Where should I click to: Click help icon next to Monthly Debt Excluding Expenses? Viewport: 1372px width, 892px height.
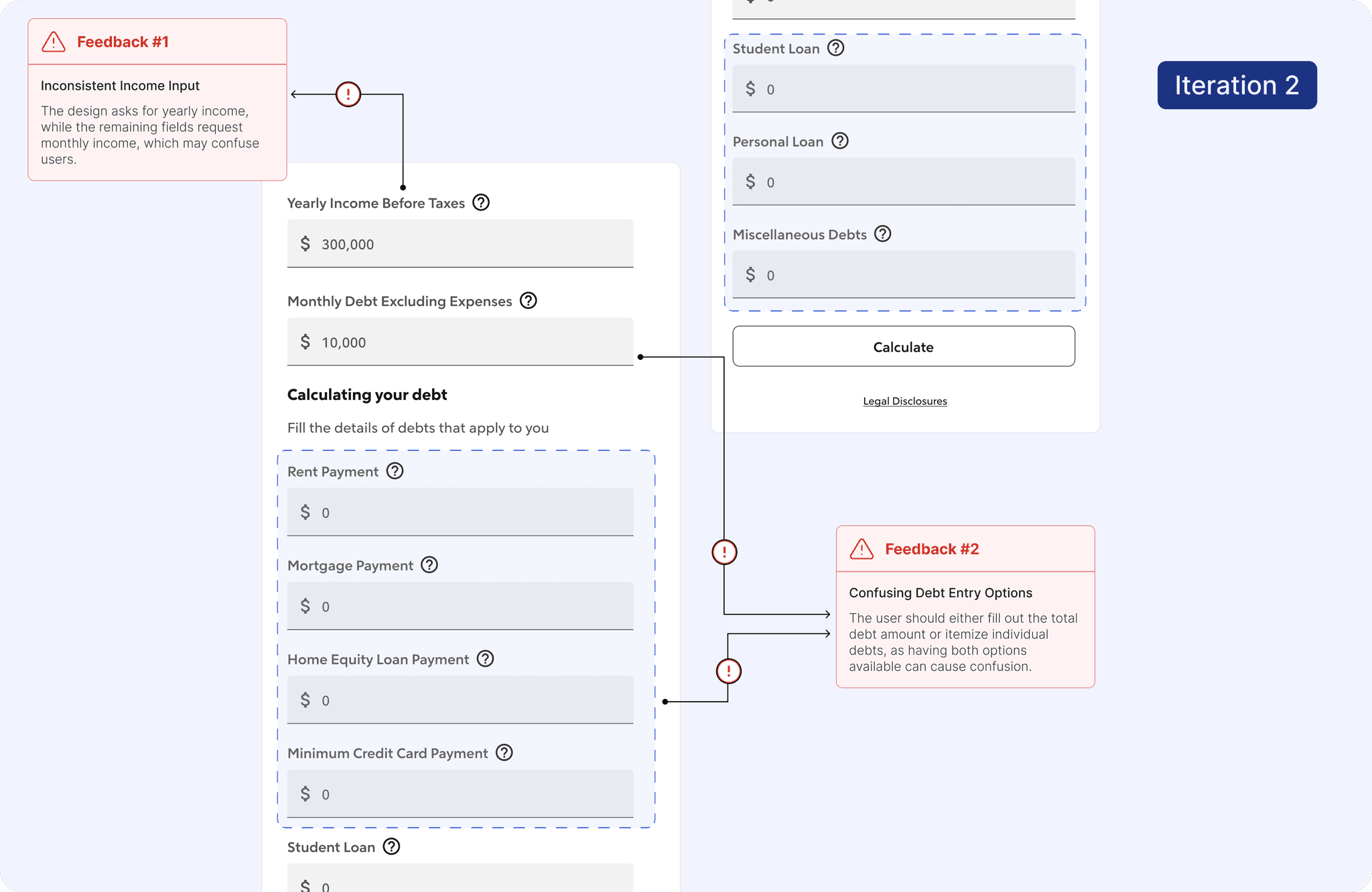pos(529,301)
